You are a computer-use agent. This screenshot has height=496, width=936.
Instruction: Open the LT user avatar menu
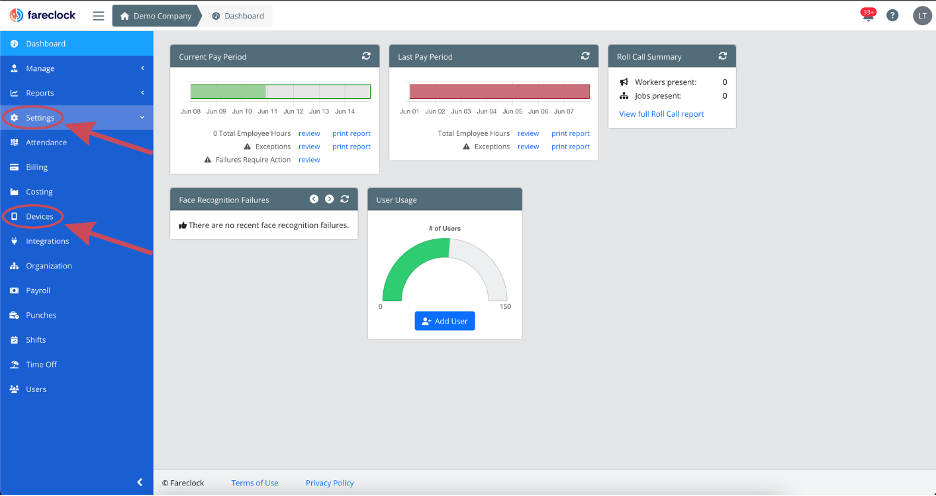pos(922,16)
